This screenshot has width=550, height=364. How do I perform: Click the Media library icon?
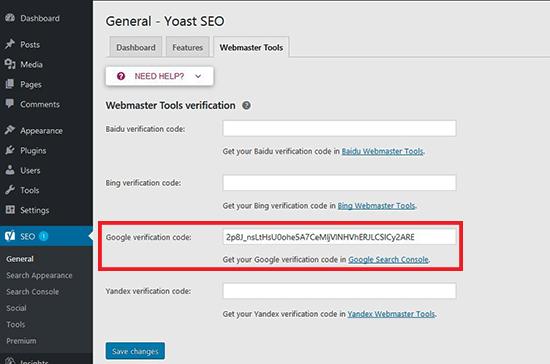(x=10, y=64)
